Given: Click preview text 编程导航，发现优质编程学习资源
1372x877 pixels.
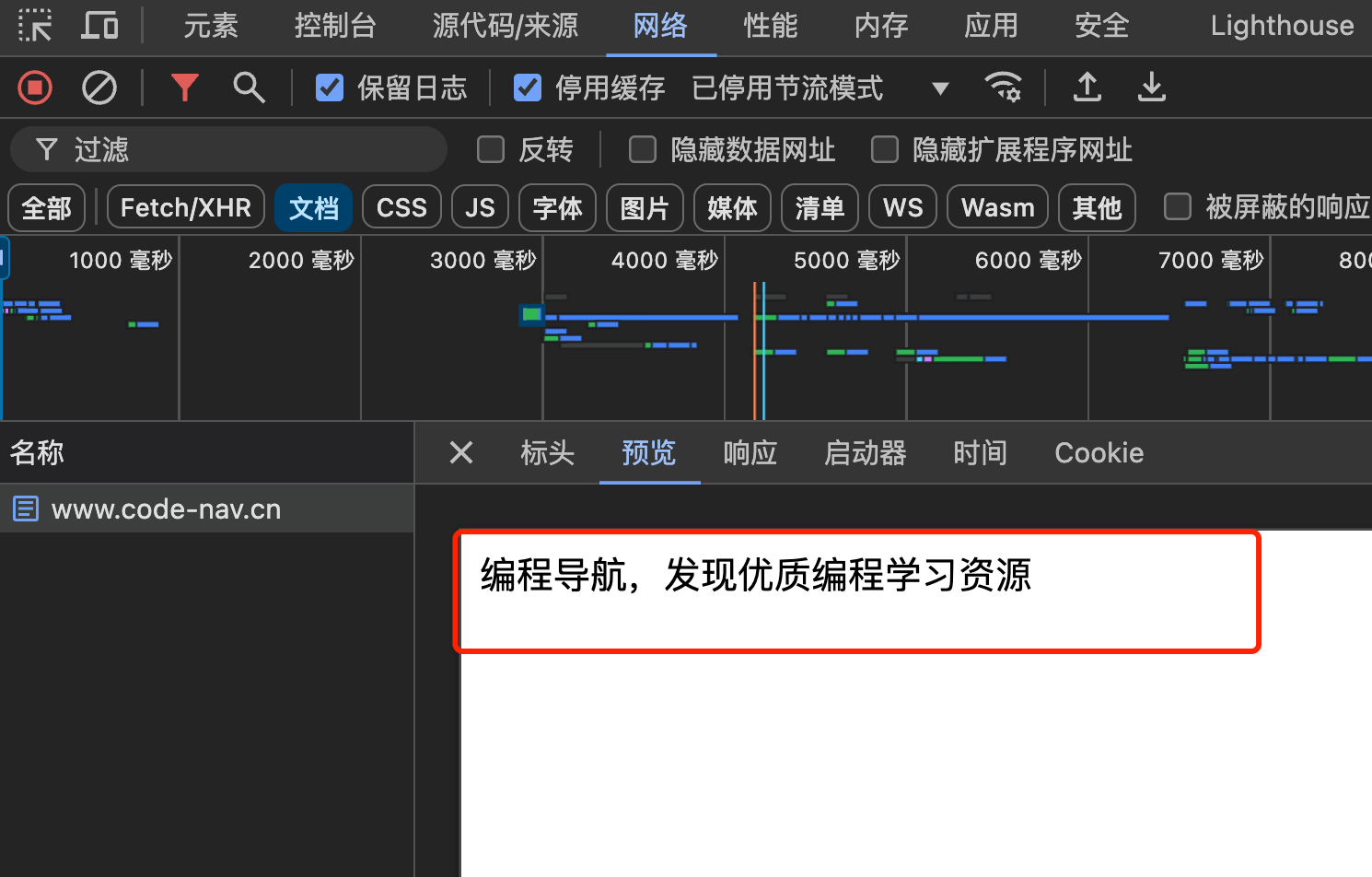Looking at the screenshot, I should tap(756, 575).
